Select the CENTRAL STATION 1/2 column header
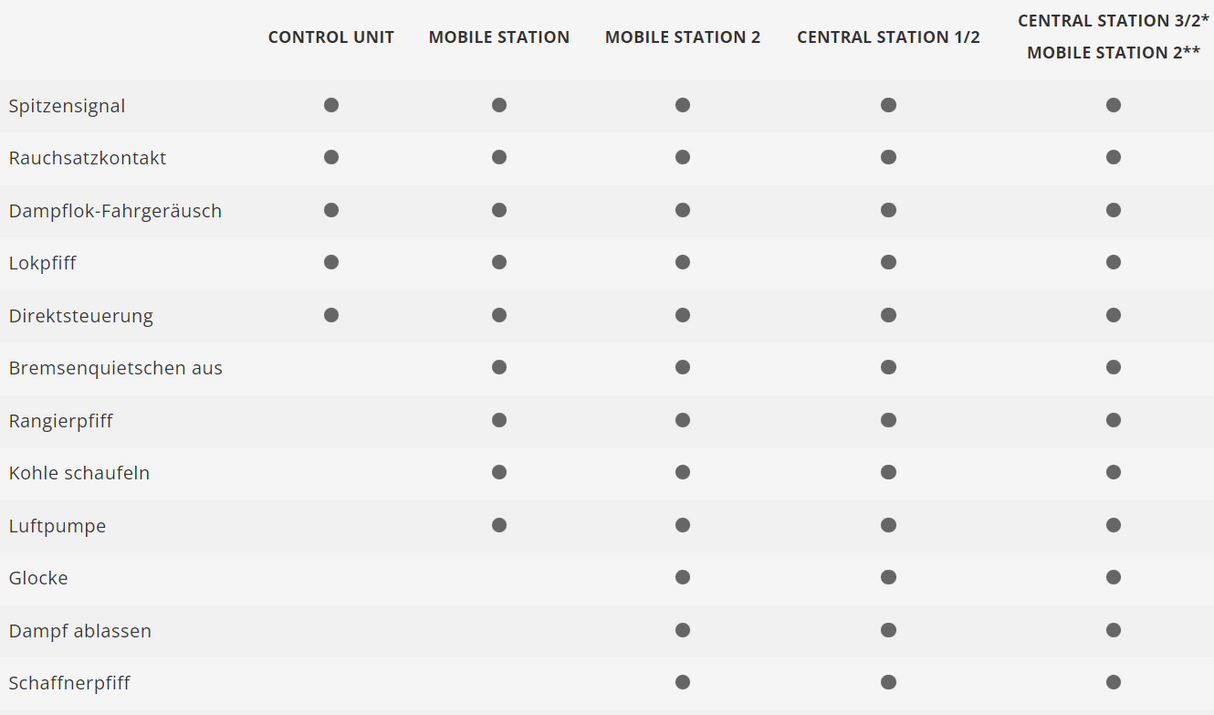The height and width of the screenshot is (715, 1214). tap(888, 37)
